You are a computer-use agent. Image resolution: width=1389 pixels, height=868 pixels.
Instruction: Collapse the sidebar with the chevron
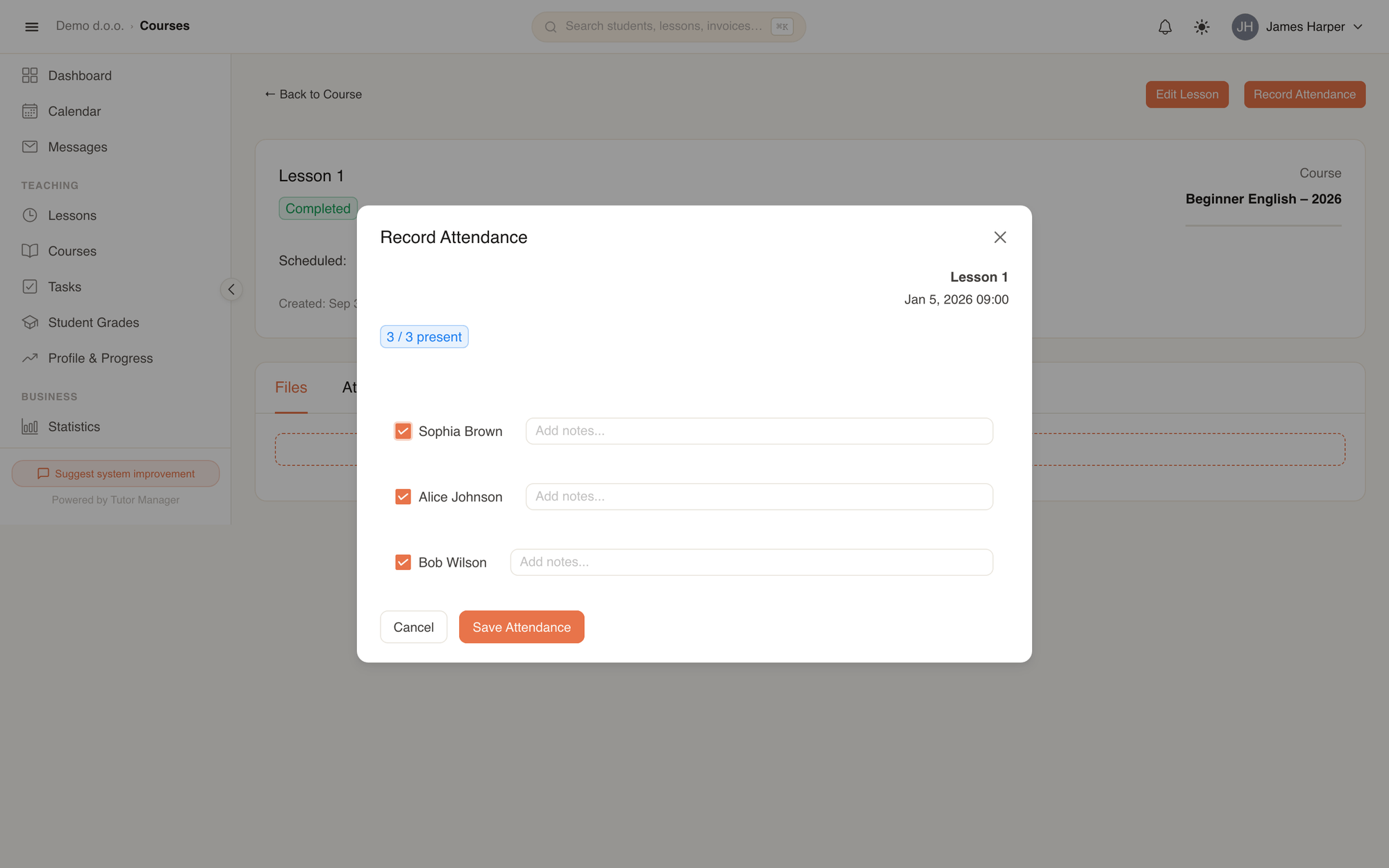point(231,289)
